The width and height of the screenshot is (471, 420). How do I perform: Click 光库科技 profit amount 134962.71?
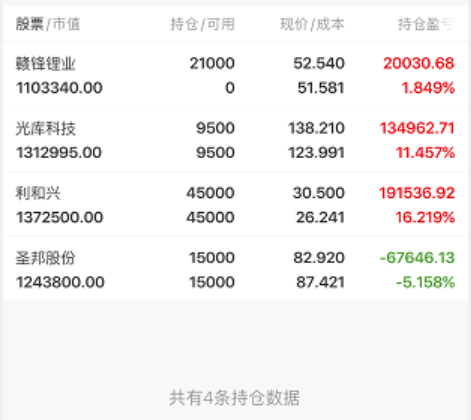pos(417,128)
